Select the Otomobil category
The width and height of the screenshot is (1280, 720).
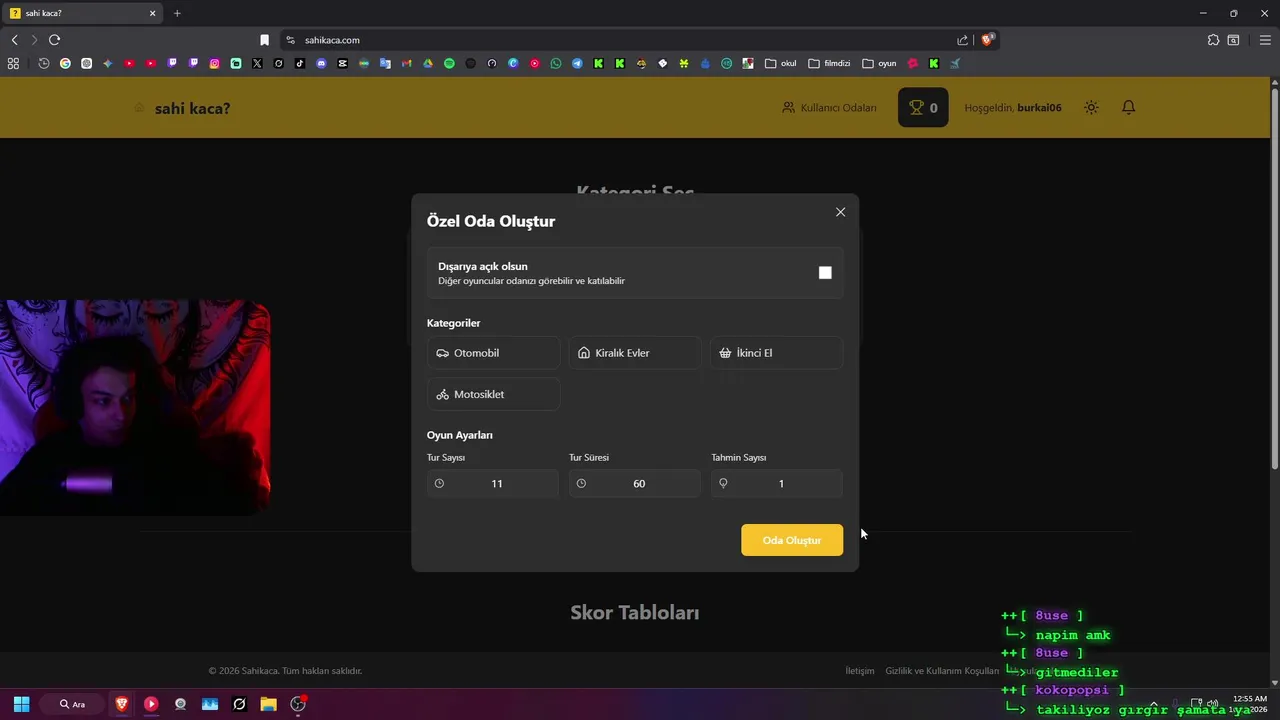tap(494, 353)
